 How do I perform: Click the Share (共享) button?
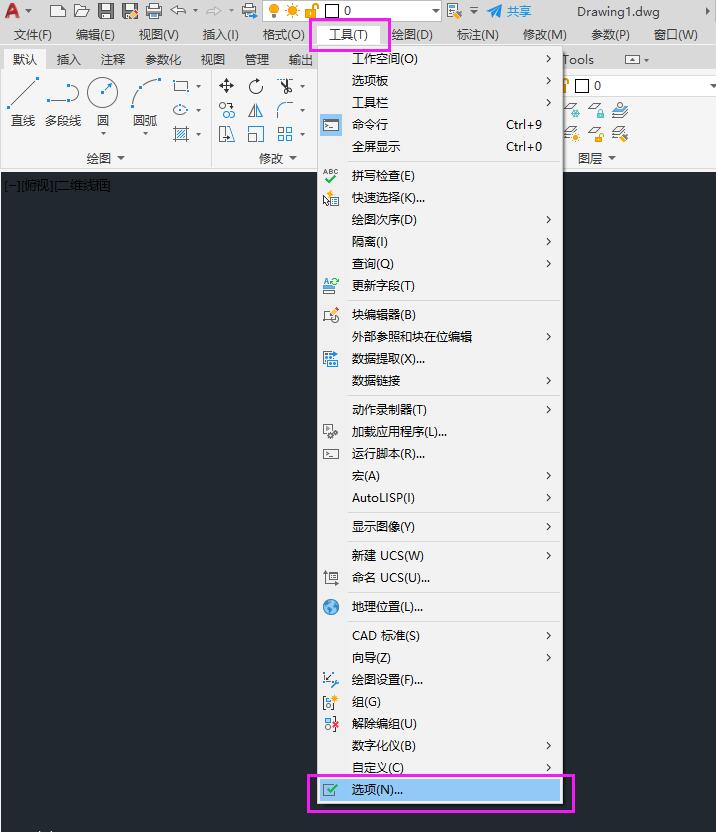(x=509, y=11)
